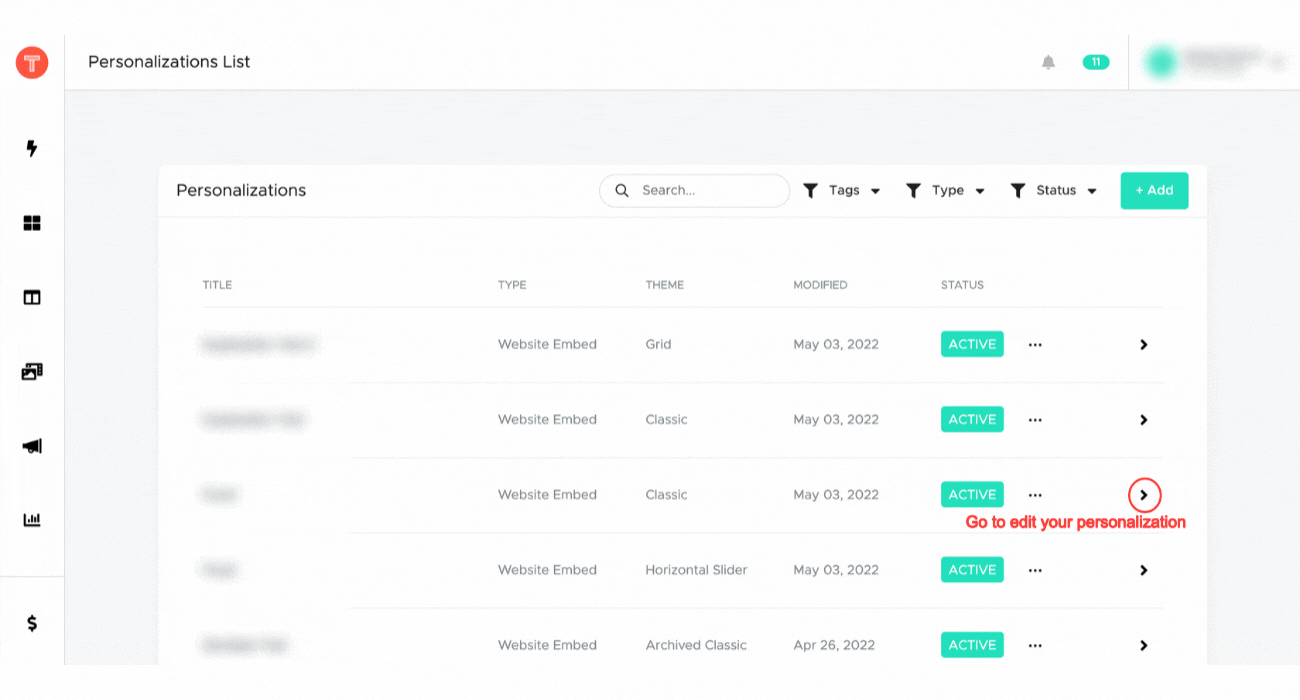Open Archived Classic row's edit arrow

point(1144,645)
